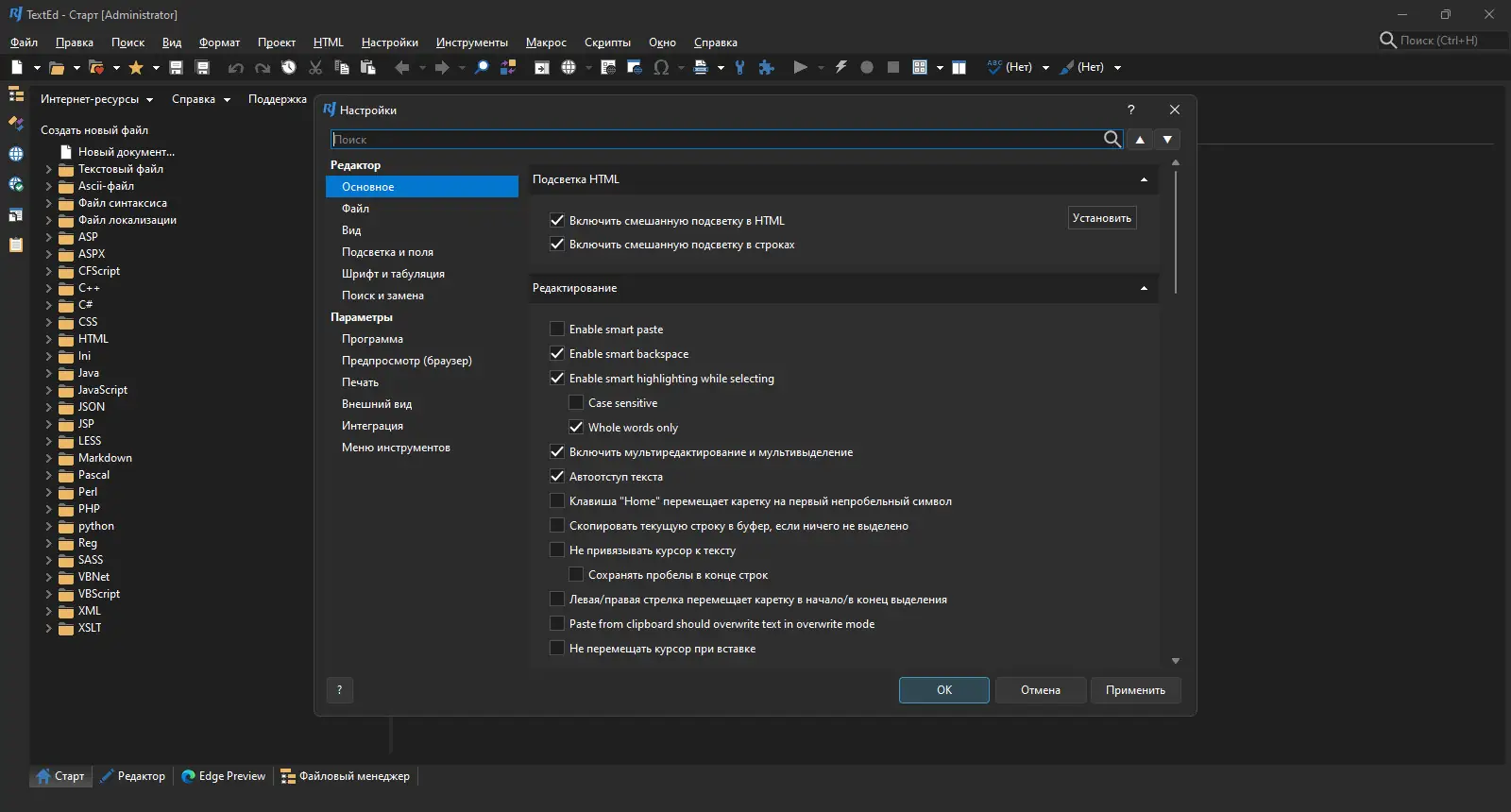Expand the HTML folder in file tree
The image size is (1511, 812).
point(48,339)
